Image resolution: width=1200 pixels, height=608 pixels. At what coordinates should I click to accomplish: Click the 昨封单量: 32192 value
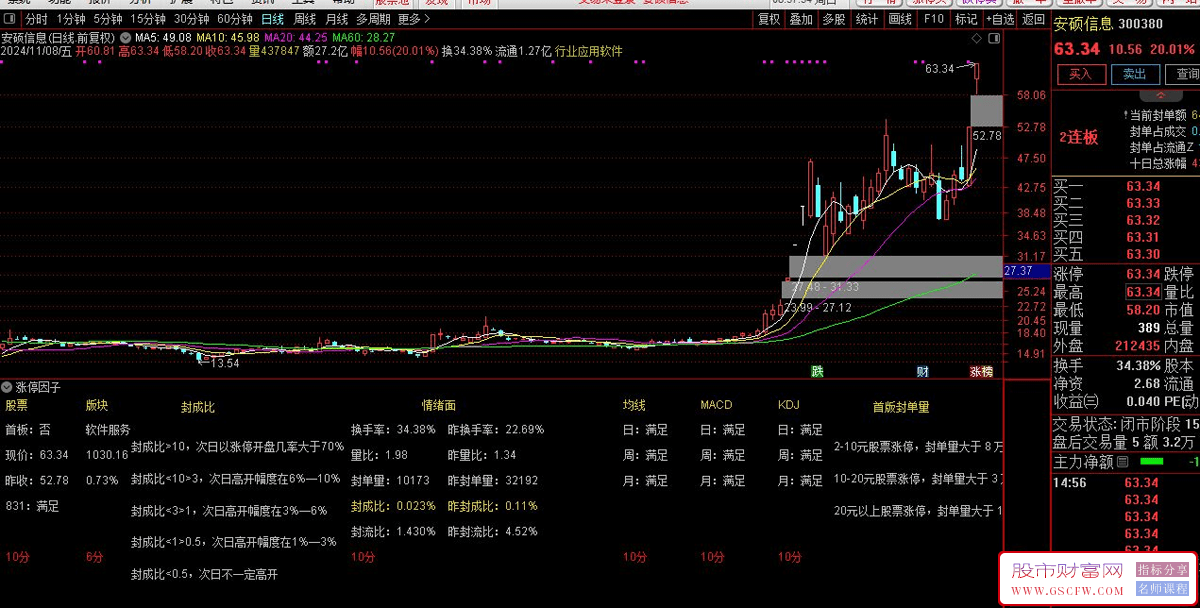[492, 481]
